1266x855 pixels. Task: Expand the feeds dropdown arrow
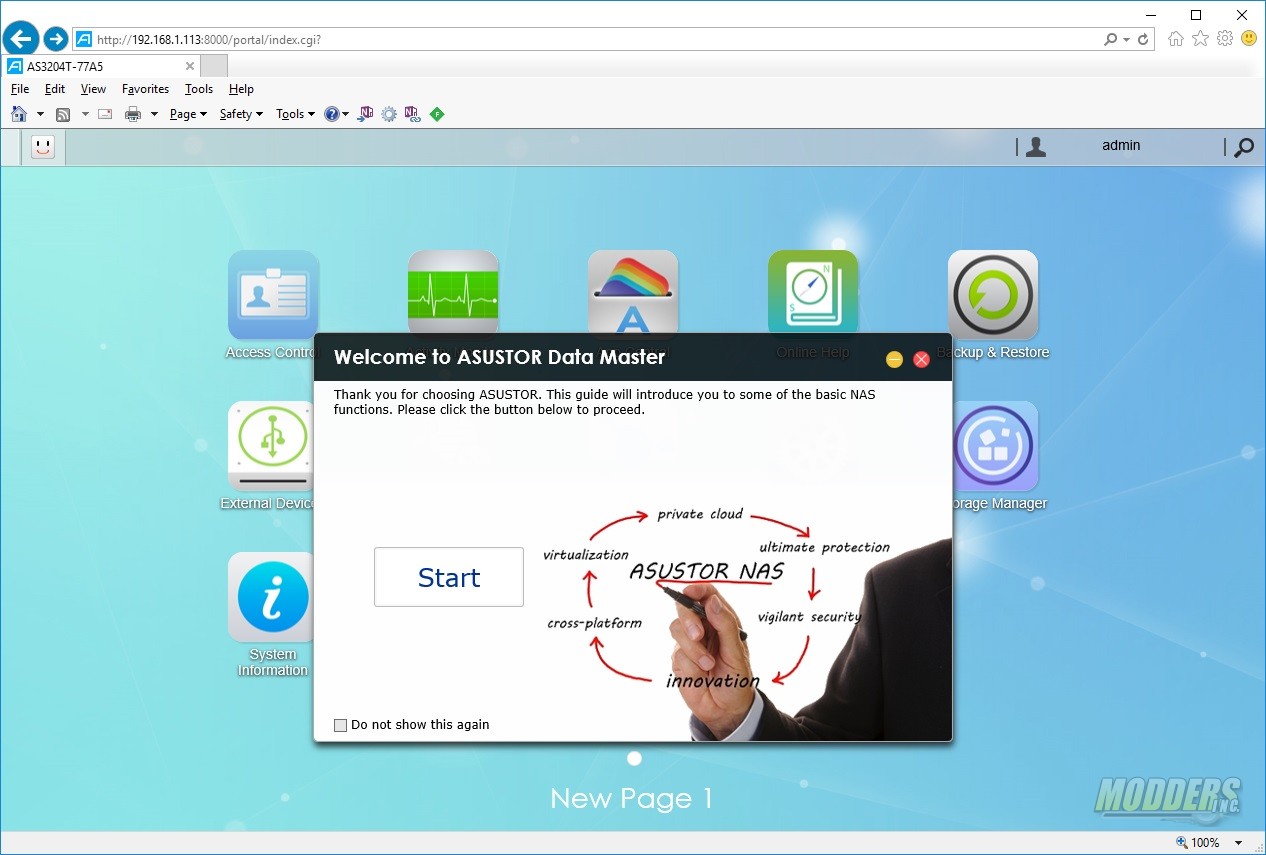(85, 114)
